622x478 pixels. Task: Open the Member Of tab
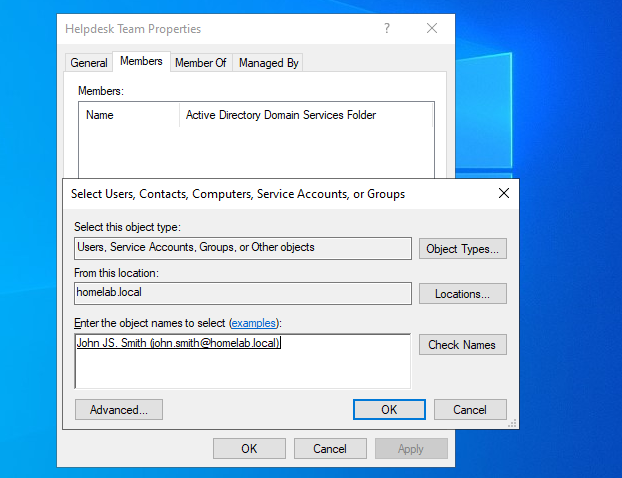coord(201,63)
